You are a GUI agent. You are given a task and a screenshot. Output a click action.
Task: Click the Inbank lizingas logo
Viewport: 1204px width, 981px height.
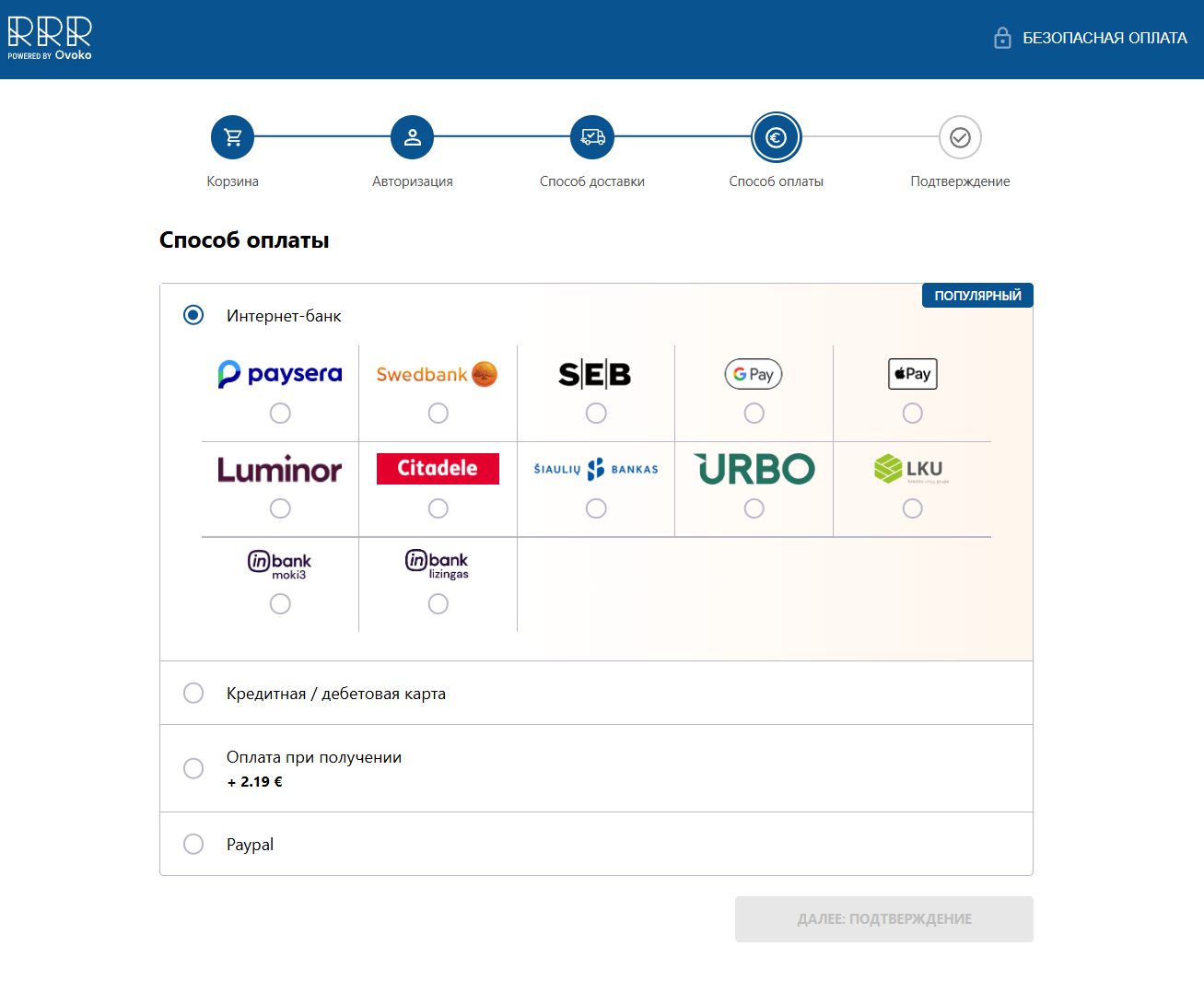438,565
